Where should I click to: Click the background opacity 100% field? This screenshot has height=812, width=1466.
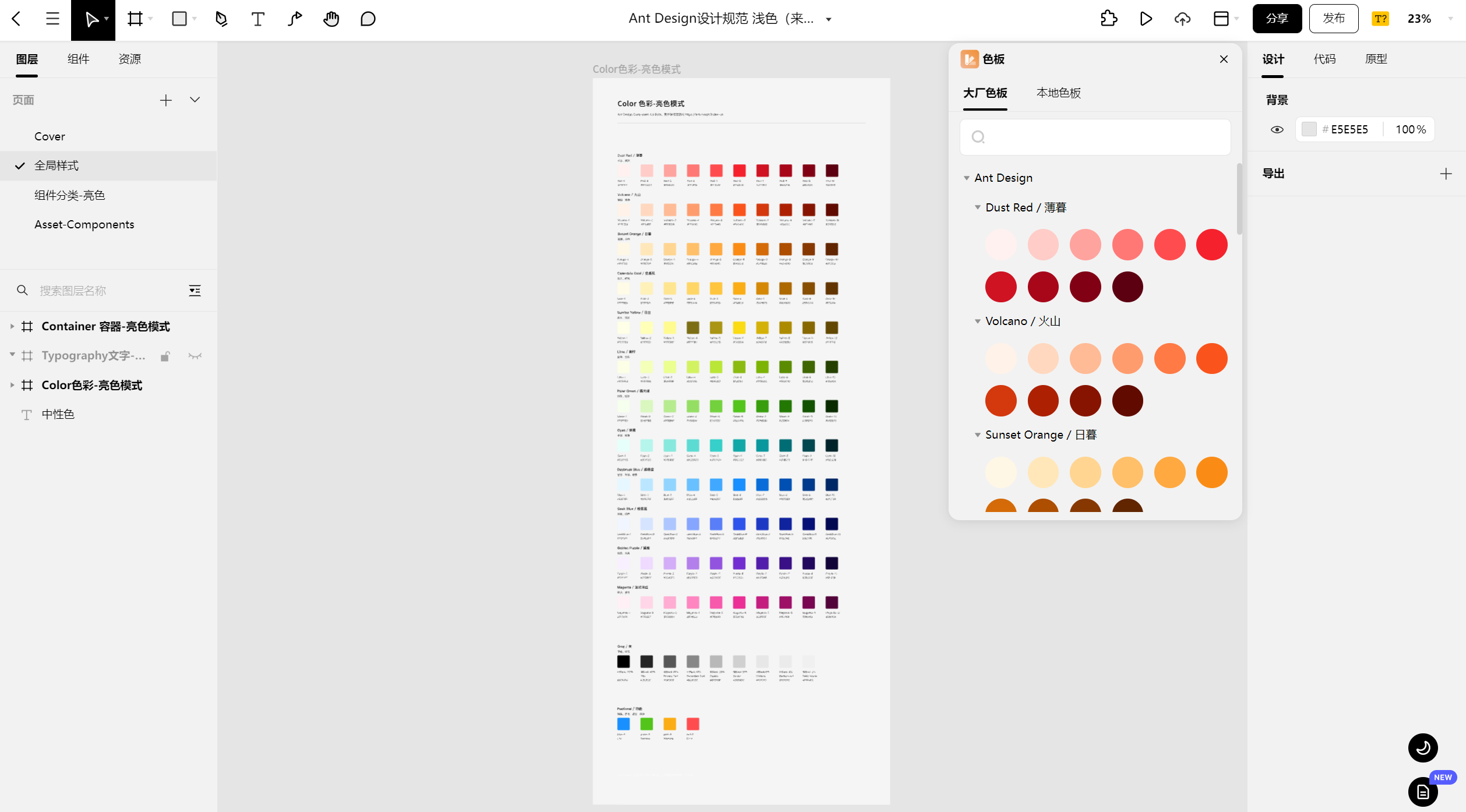[x=1410, y=129]
